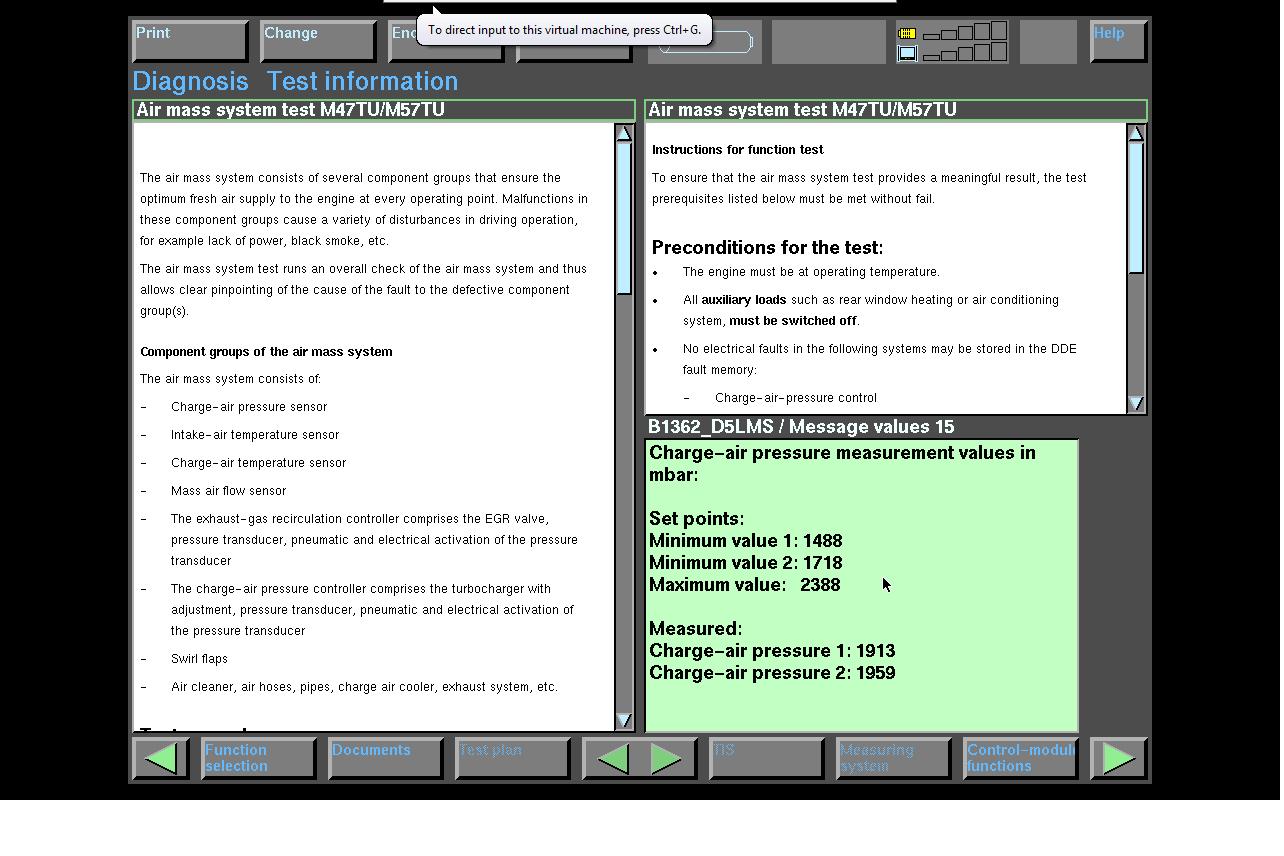Click 'Air cleaner, air hoses, pipes' list item
Screen dimensions: 1284x856
tap(364, 687)
